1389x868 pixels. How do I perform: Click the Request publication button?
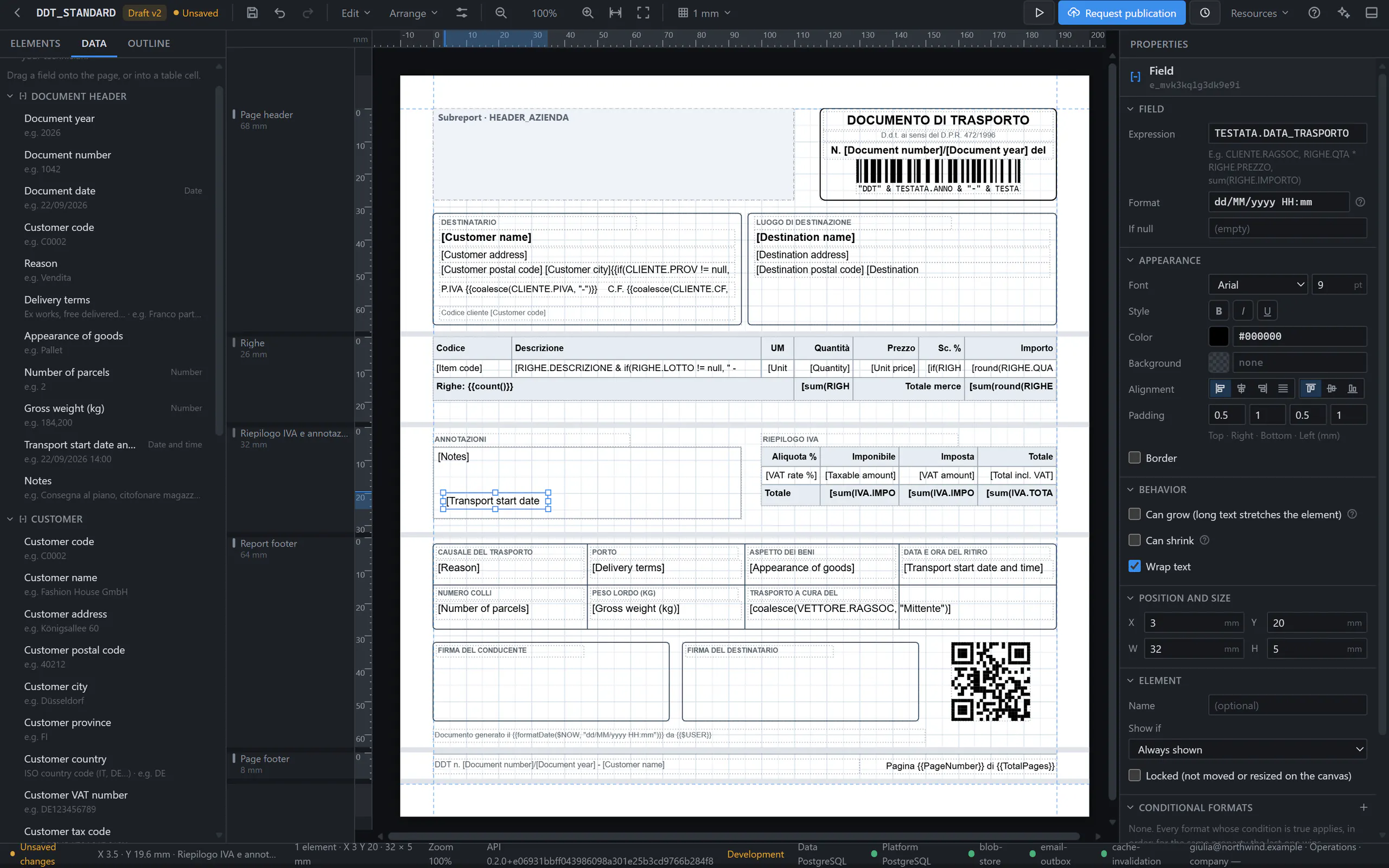[x=1122, y=12]
